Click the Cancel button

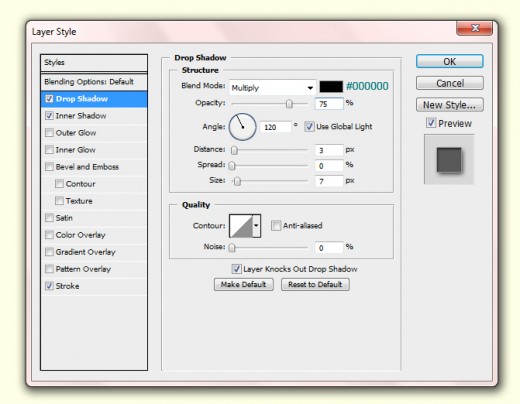point(450,83)
